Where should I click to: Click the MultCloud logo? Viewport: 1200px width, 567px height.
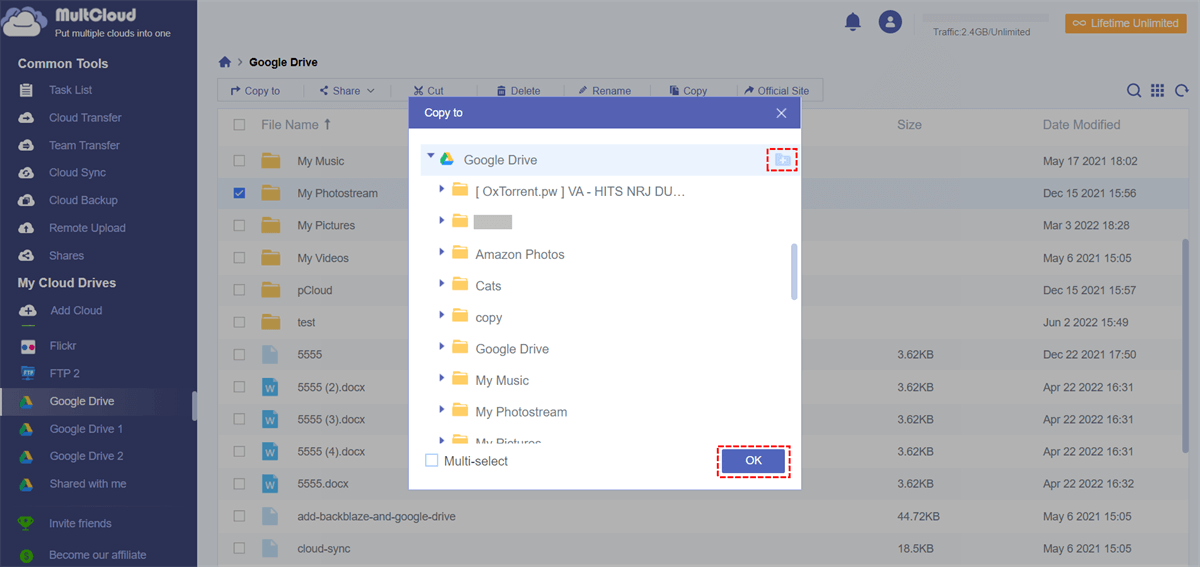coord(87,22)
